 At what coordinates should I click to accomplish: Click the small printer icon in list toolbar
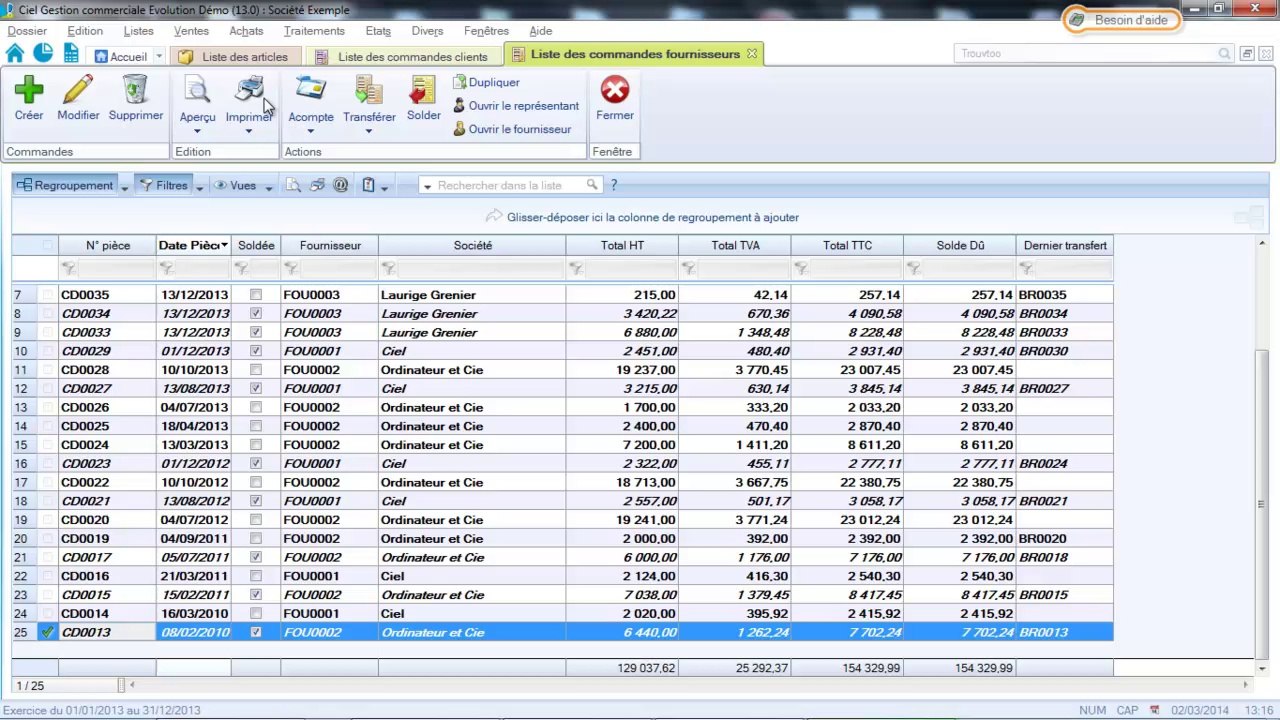point(317,185)
